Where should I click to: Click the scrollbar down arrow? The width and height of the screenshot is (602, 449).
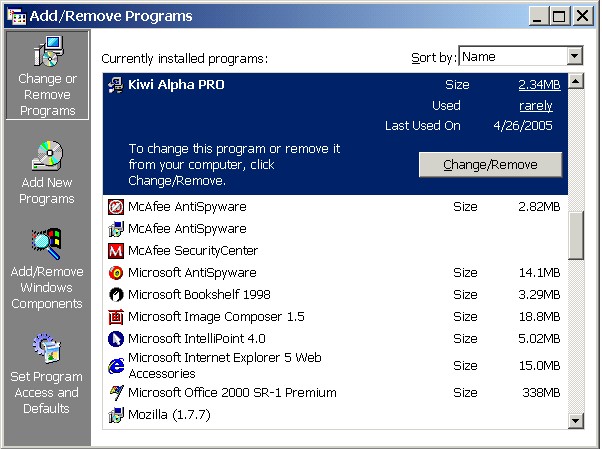pyautogui.click(x=576, y=420)
